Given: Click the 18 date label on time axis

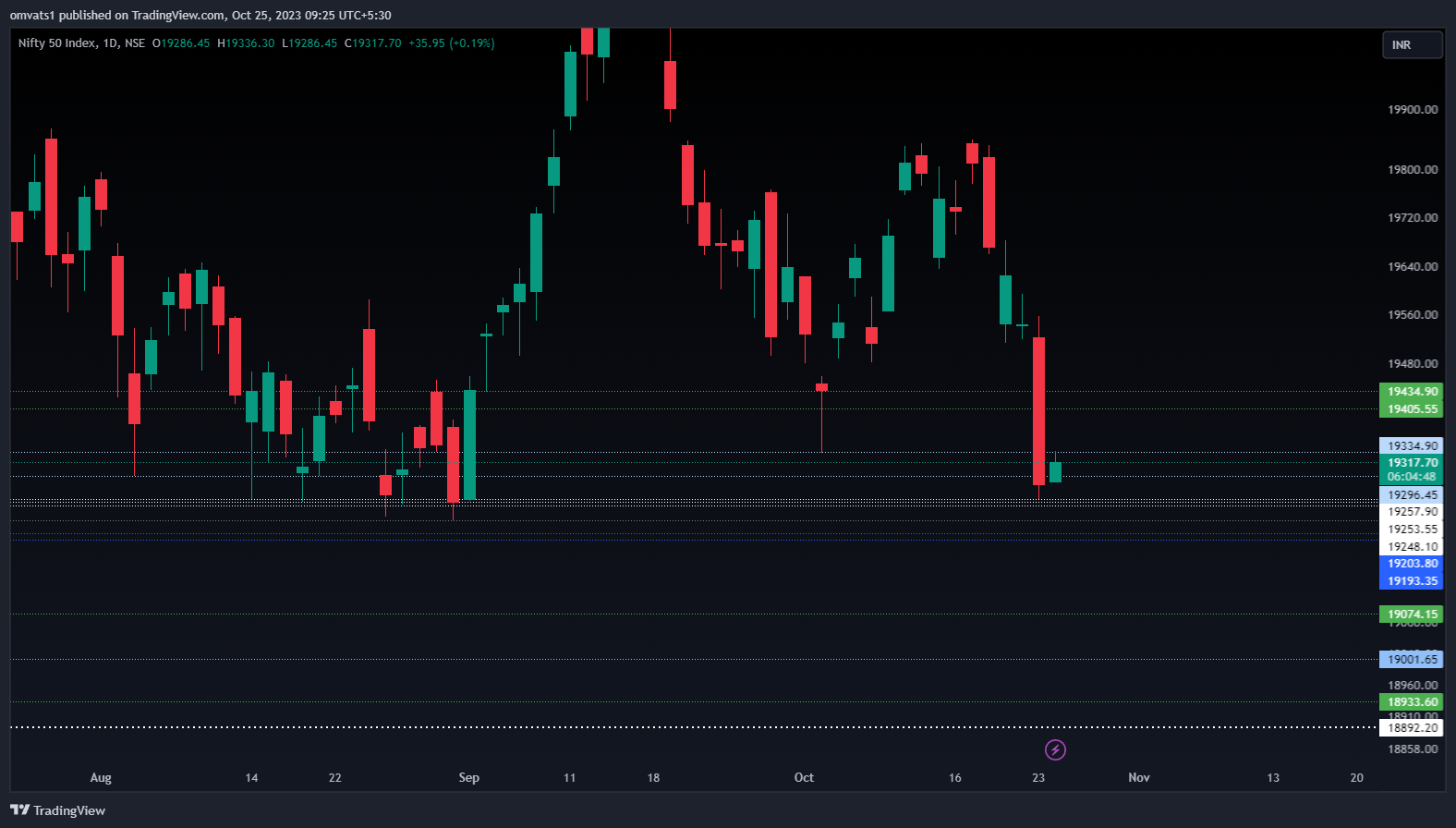Looking at the screenshot, I should pos(653,778).
